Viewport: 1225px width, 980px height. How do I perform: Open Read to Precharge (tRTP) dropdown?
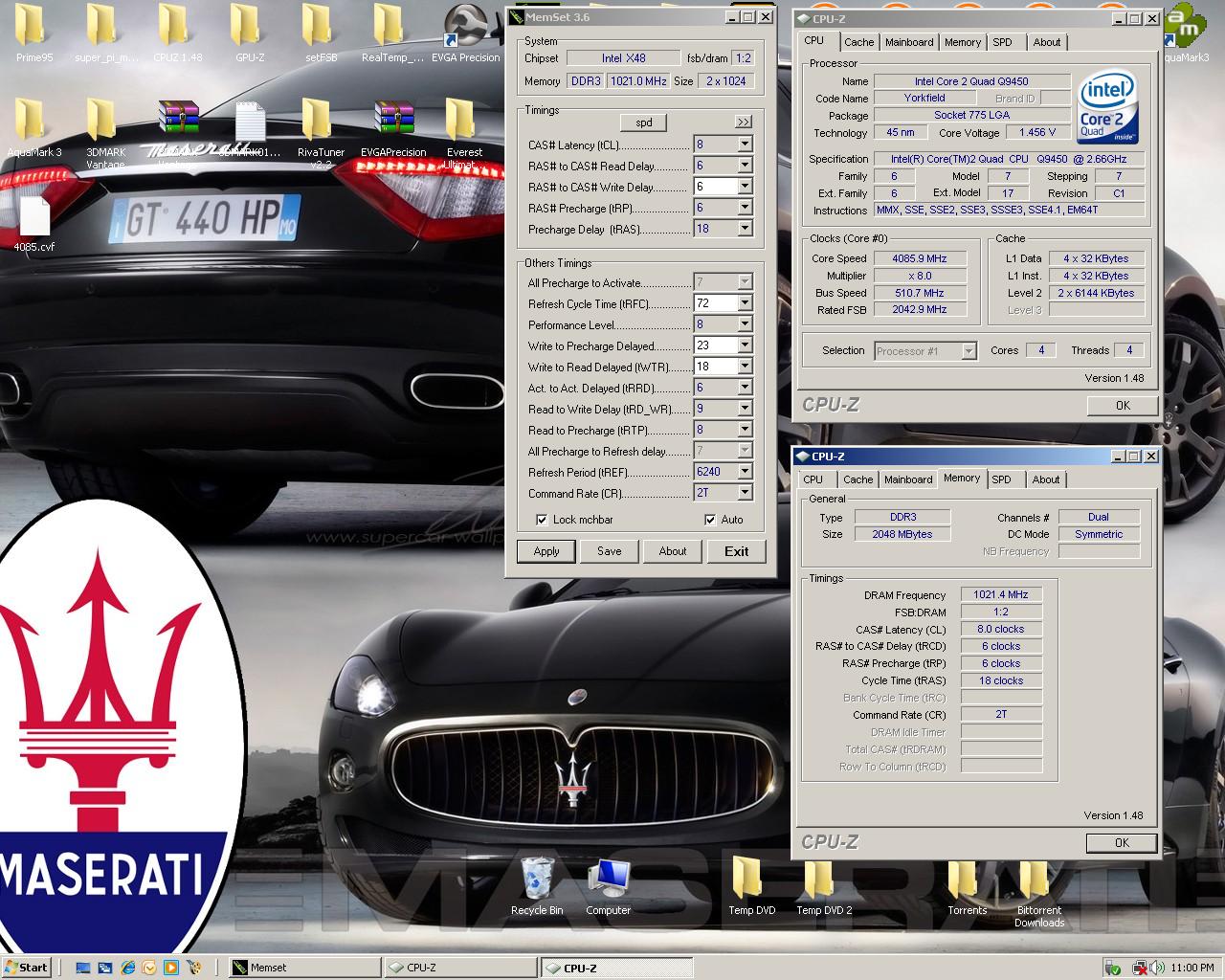(x=745, y=430)
